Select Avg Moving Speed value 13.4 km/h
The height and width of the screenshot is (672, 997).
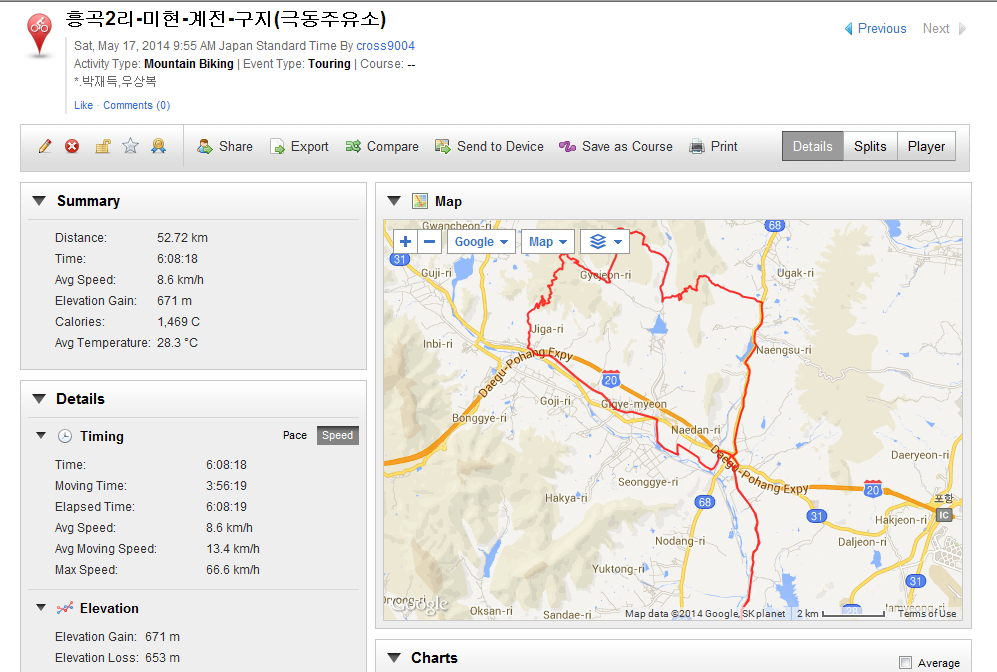[233, 549]
